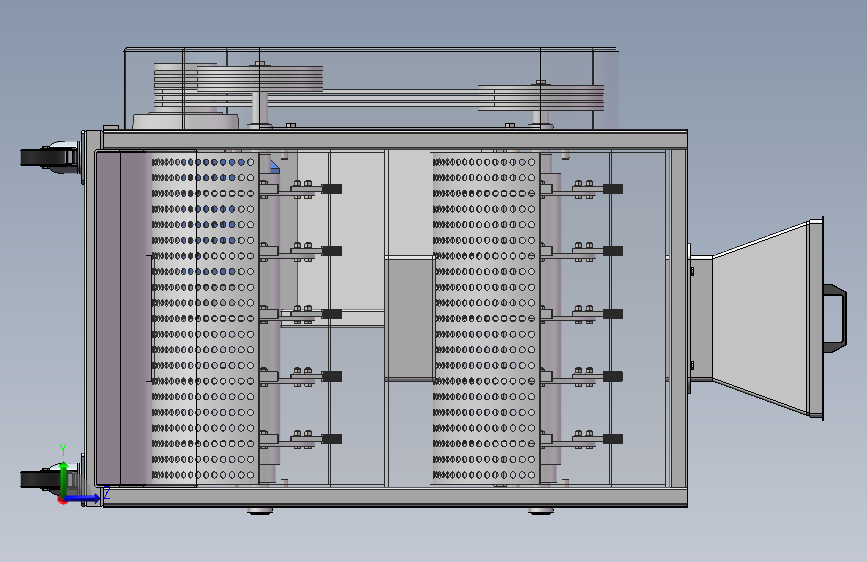Select the dark gray block in the center
This screenshot has height=562, width=867.
[x=410, y=319]
